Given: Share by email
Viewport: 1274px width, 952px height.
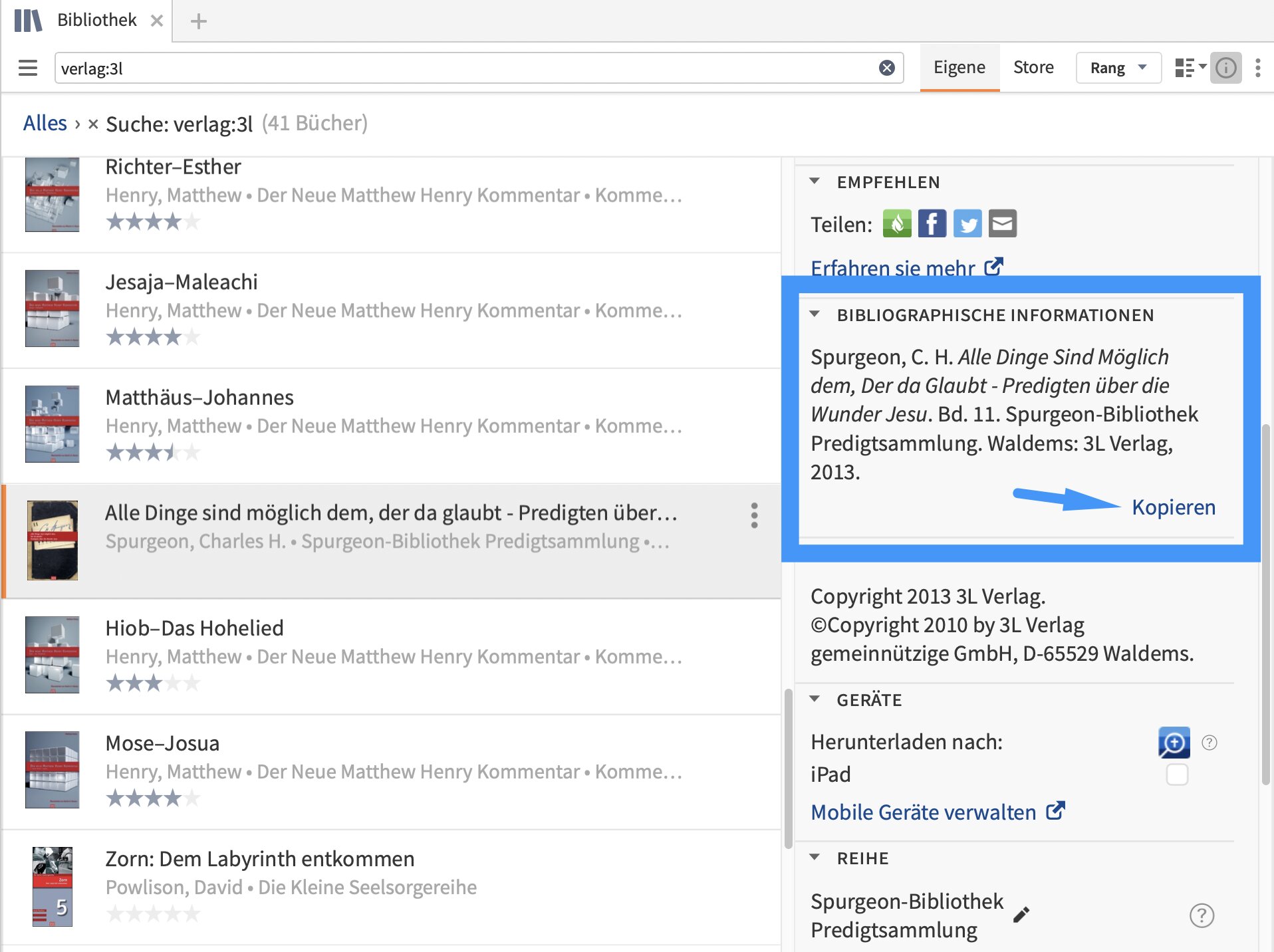Looking at the screenshot, I should [1003, 223].
